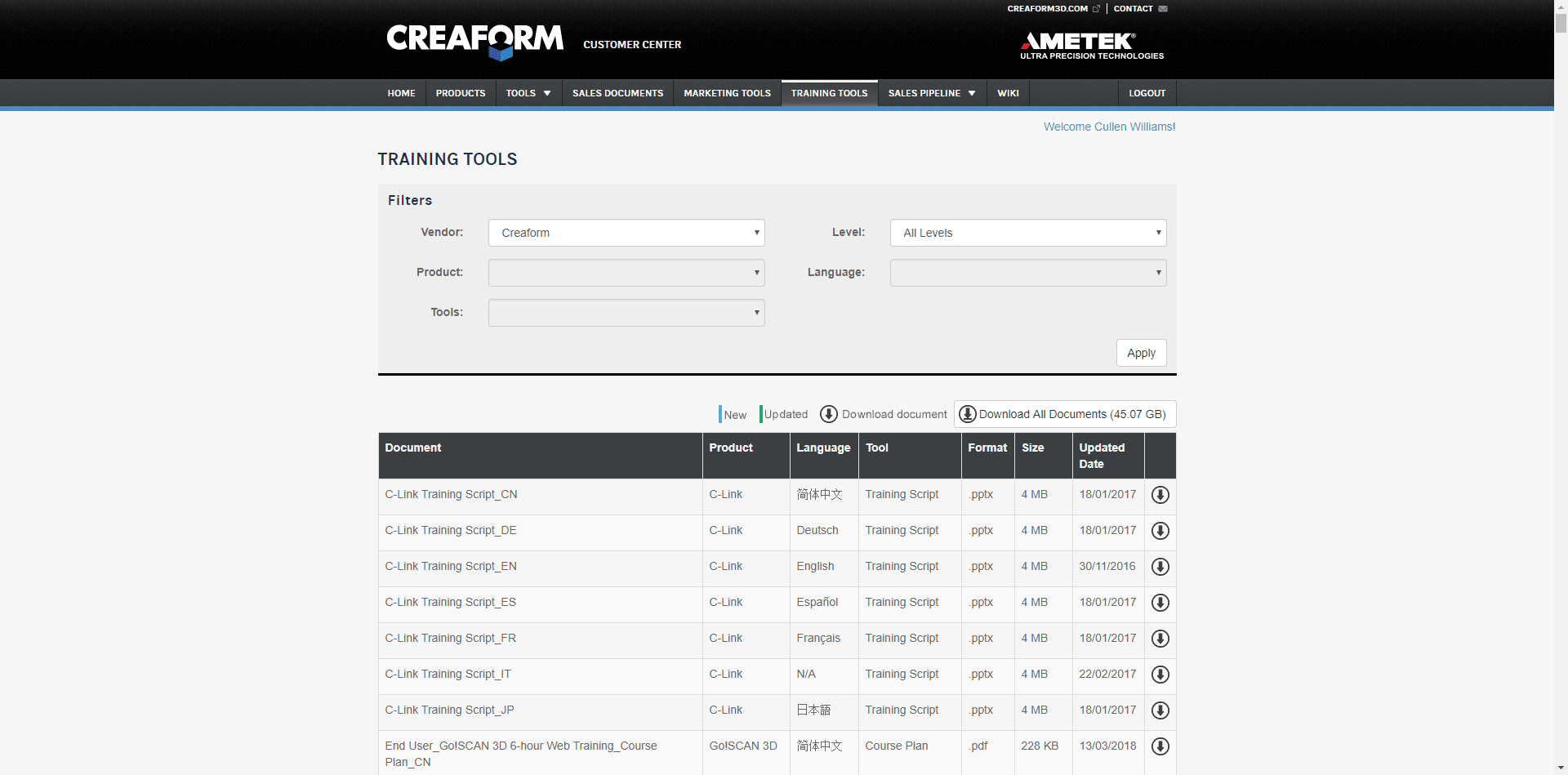Screen dimensions: 1568x775
Task: Open C-Link Training Script_ES document link
Action: [x=450, y=602]
